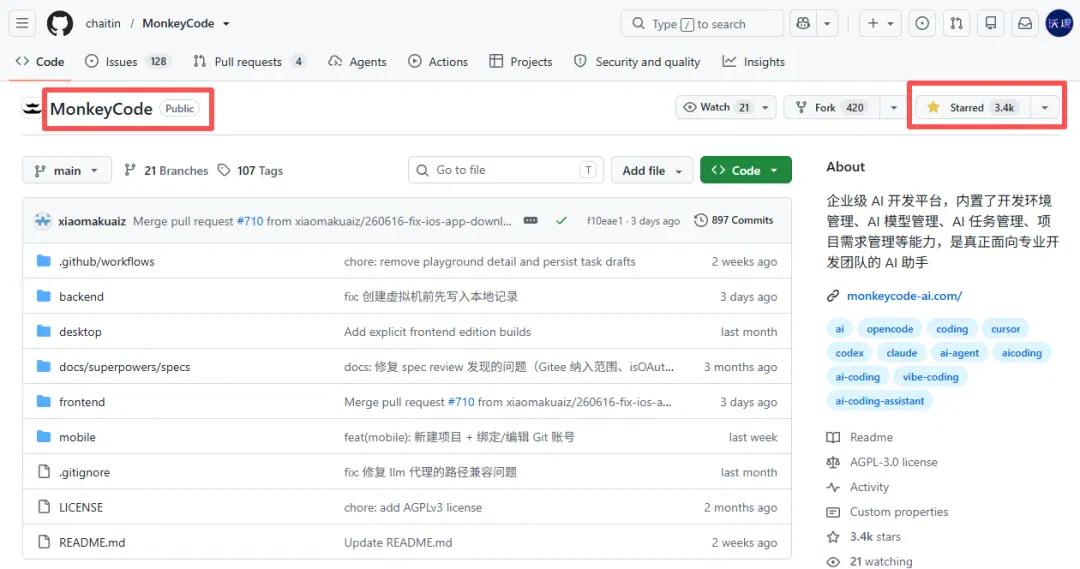Open the Add file dropdown

(652, 170)
